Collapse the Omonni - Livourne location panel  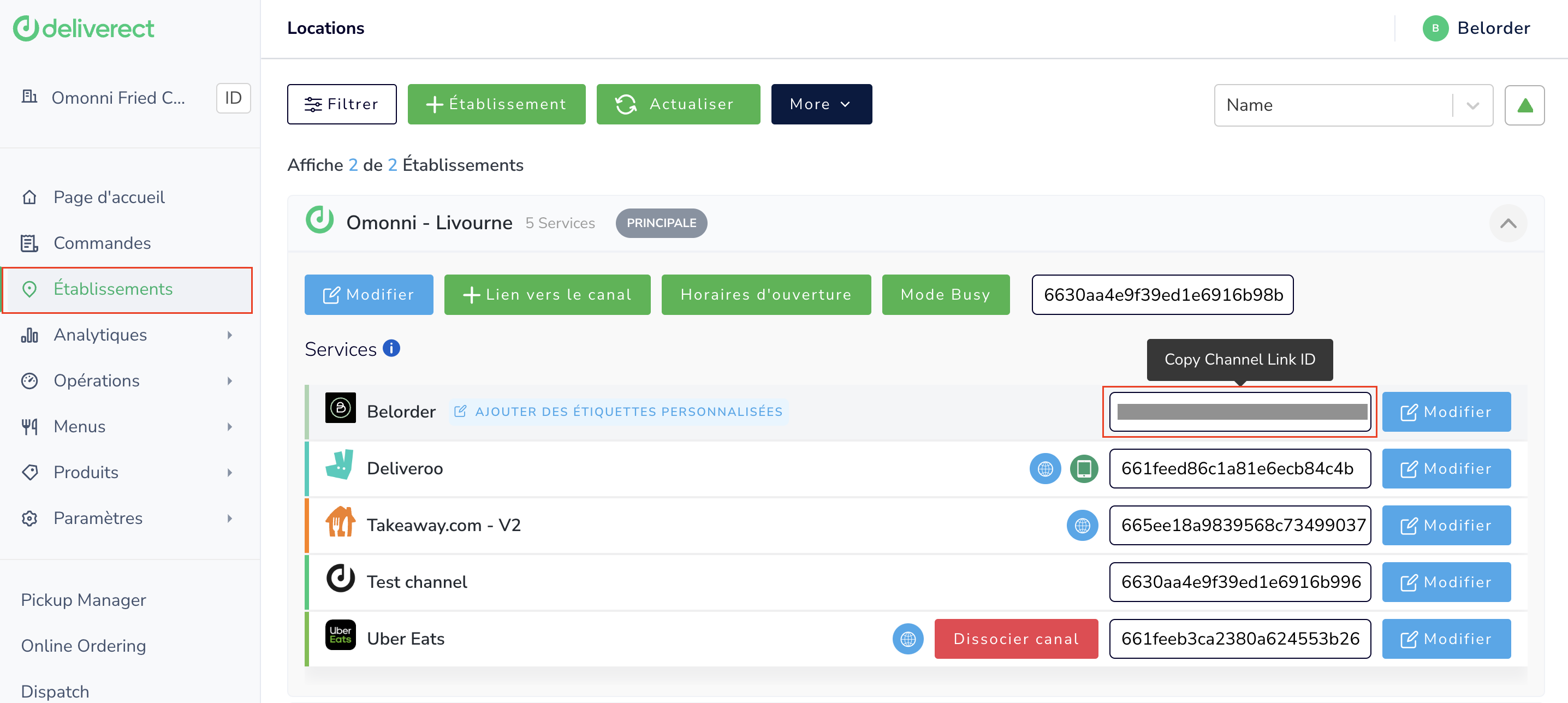click(x=1508, y=223)
